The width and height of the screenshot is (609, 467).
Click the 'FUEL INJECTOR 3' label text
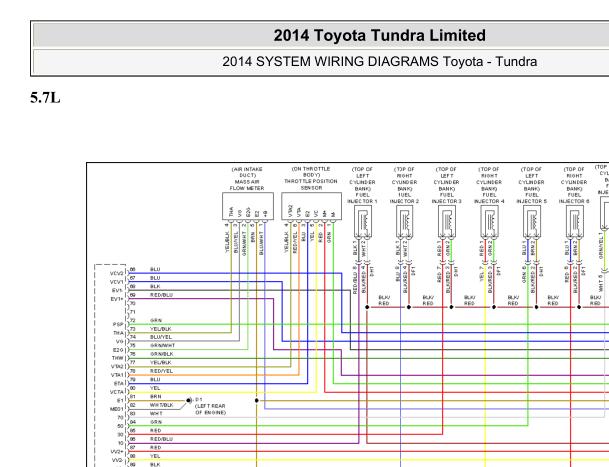point(447,198)
